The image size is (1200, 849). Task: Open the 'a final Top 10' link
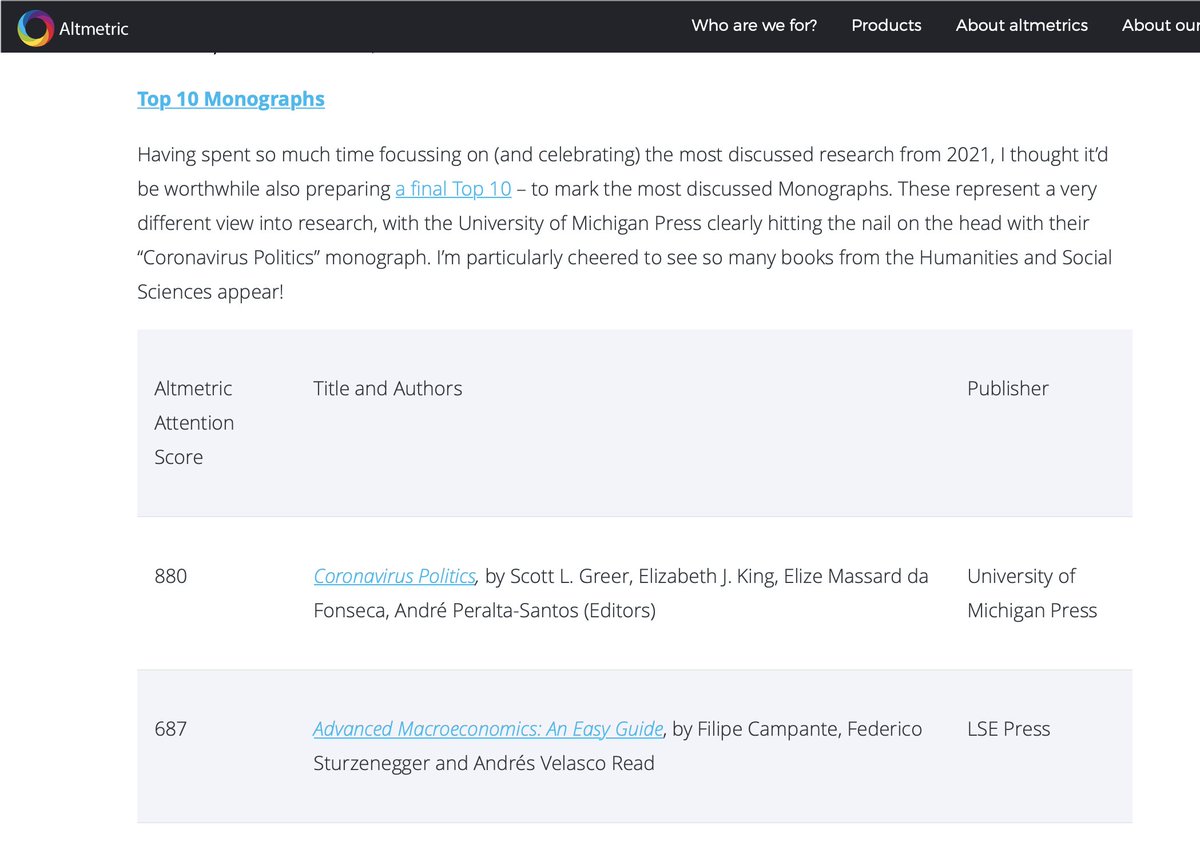coord(453,188)
